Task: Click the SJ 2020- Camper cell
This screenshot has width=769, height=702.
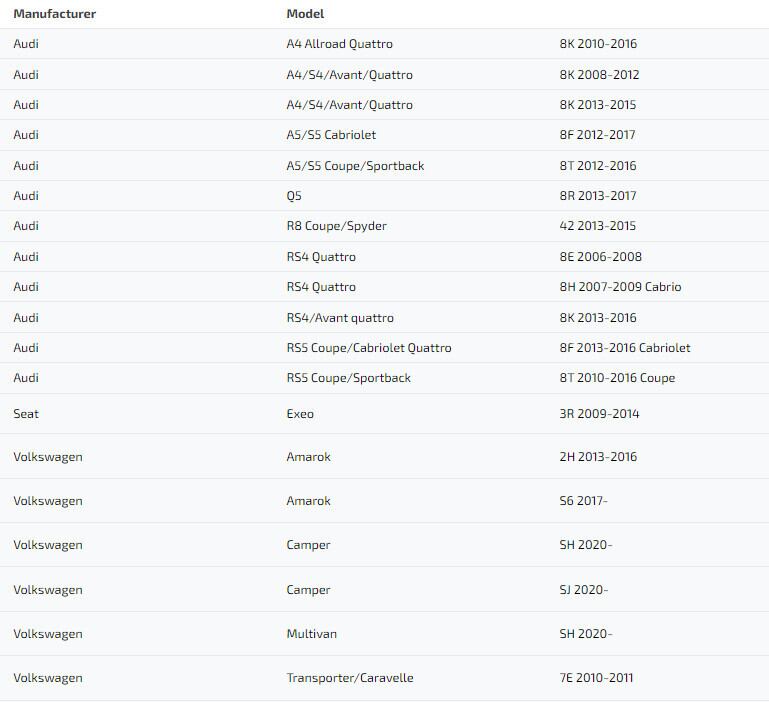Action: (x=583, y=590)
